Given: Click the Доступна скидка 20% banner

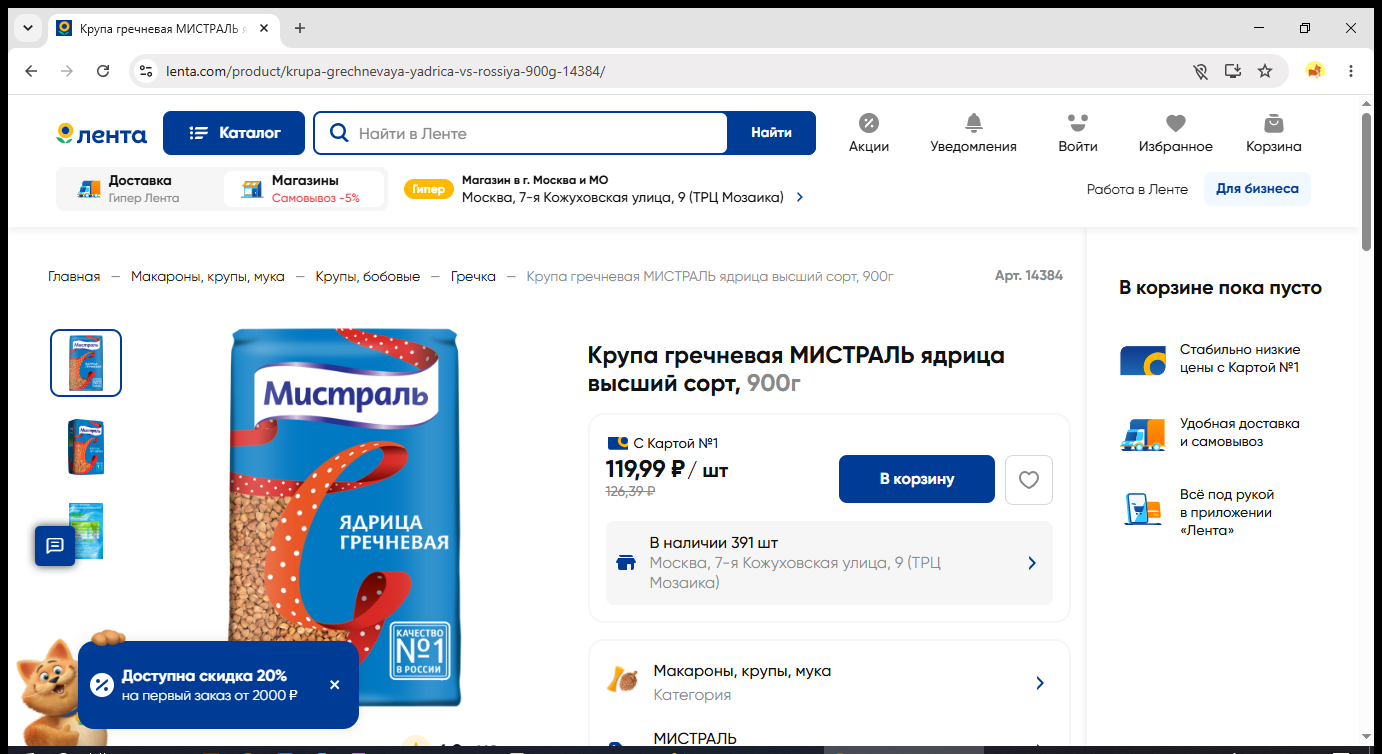Looking at the screenshot, I should 218,685.
